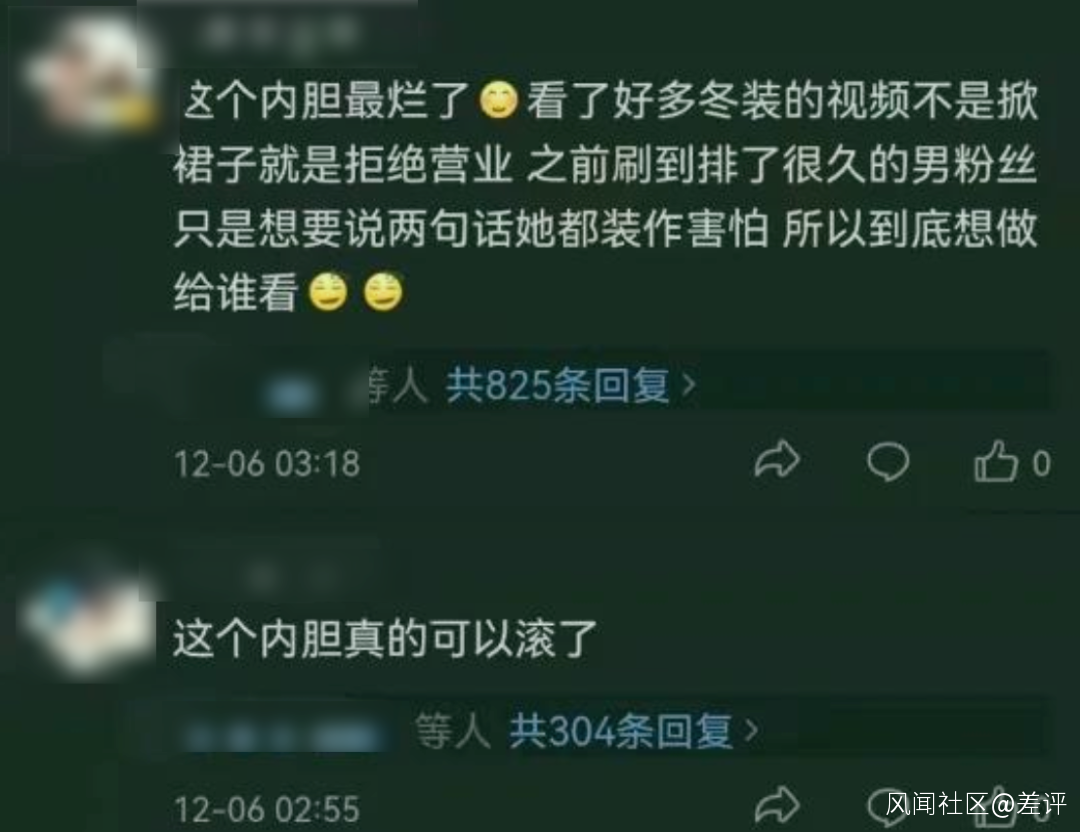Open reply bubble on the 03:18 comment

pyautogui.click(x=888, y=461)
